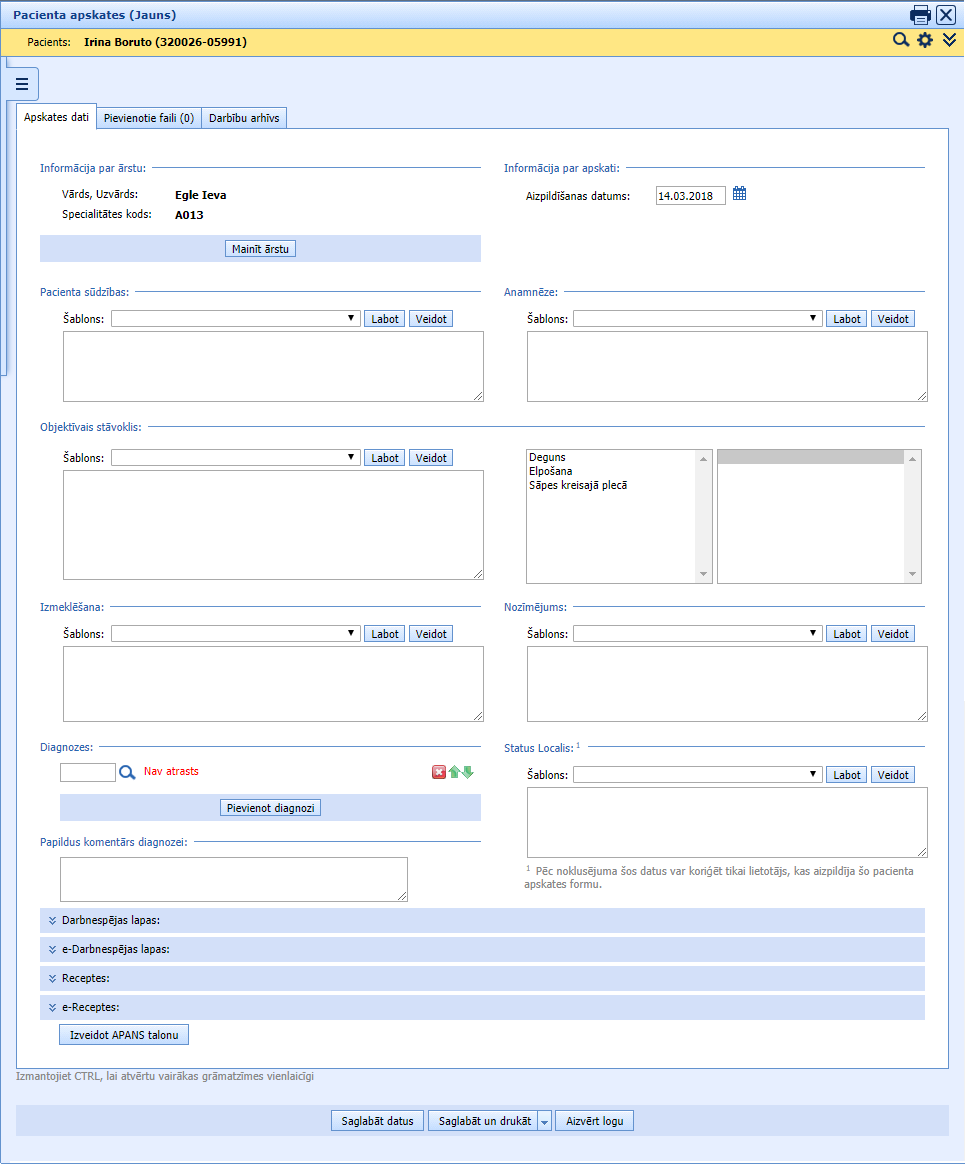Switch to Pievienotie faili tab
The image size is (965, 1164).
tap(149, 118)
